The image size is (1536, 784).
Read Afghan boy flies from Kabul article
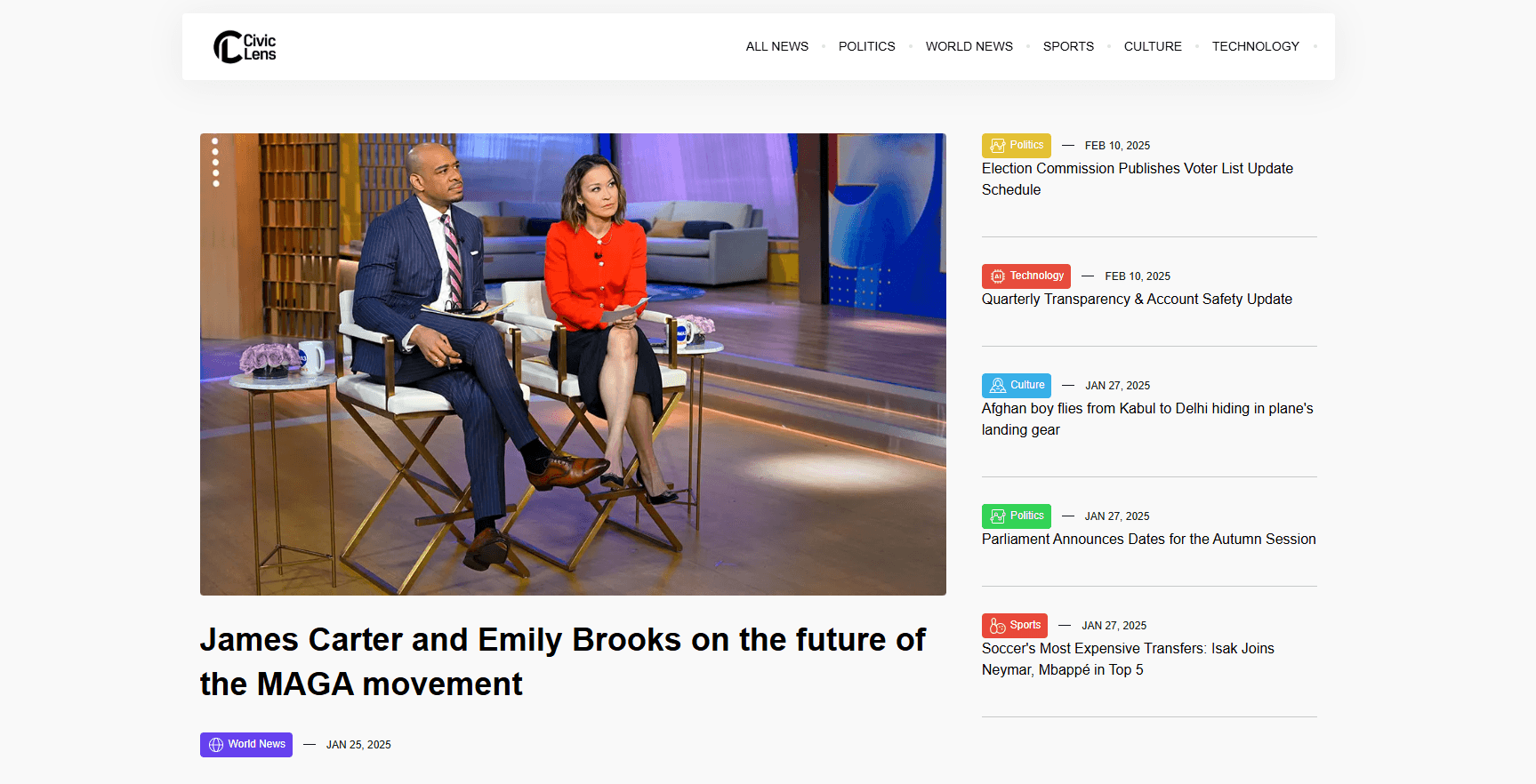pyautogui.click(x=1147, y=419)
